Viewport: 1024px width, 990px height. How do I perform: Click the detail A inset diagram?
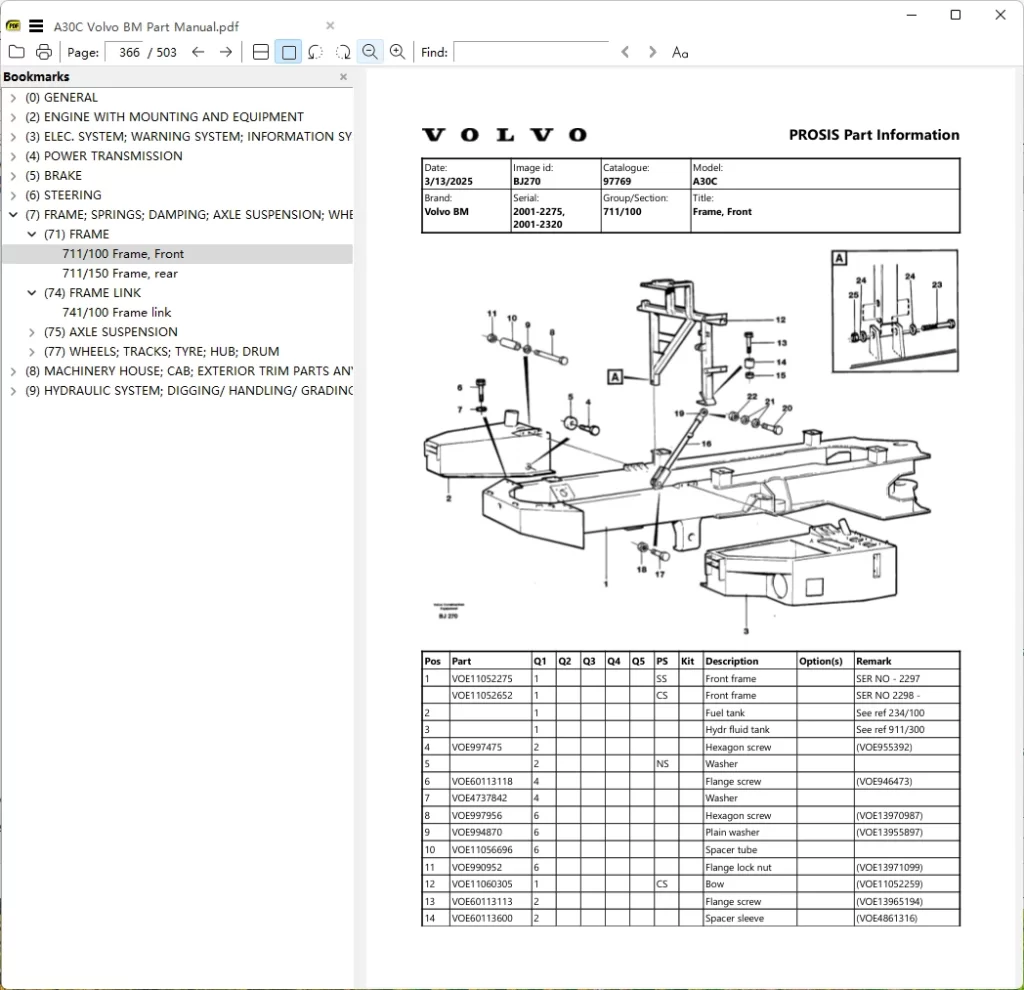895,311
